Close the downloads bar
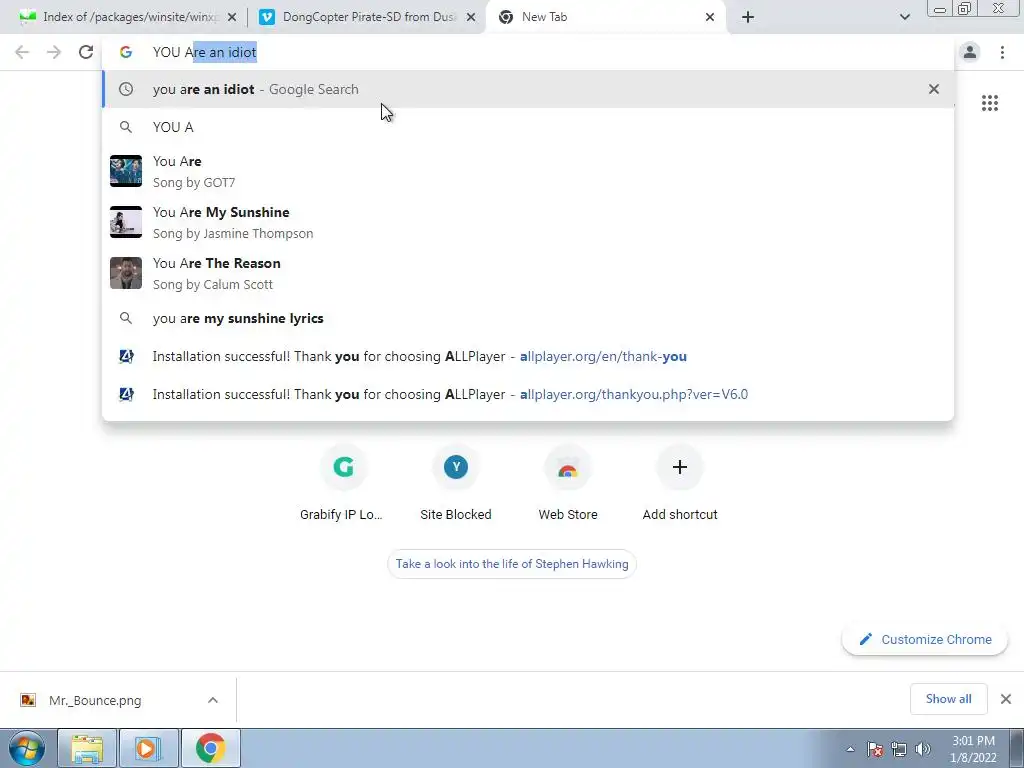The height and width of the screenshot is (768, 1024). (1006, 699)
